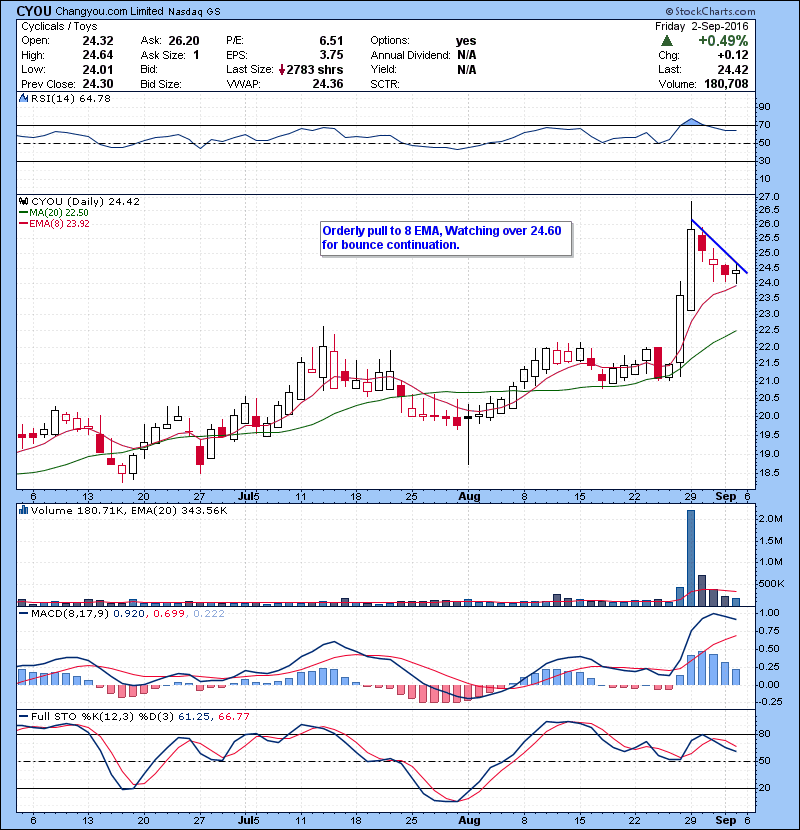Image resolution: width=800 pixels, height=830 pixels.
Task: Click the blue annotation about 8 EMA pullback
Action: [446, 238]
